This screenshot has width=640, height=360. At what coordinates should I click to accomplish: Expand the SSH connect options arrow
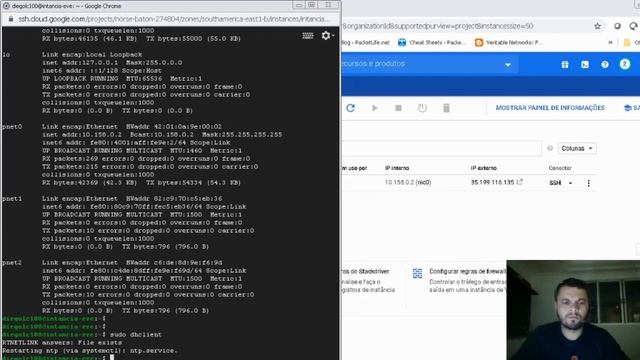pos(570,183)
